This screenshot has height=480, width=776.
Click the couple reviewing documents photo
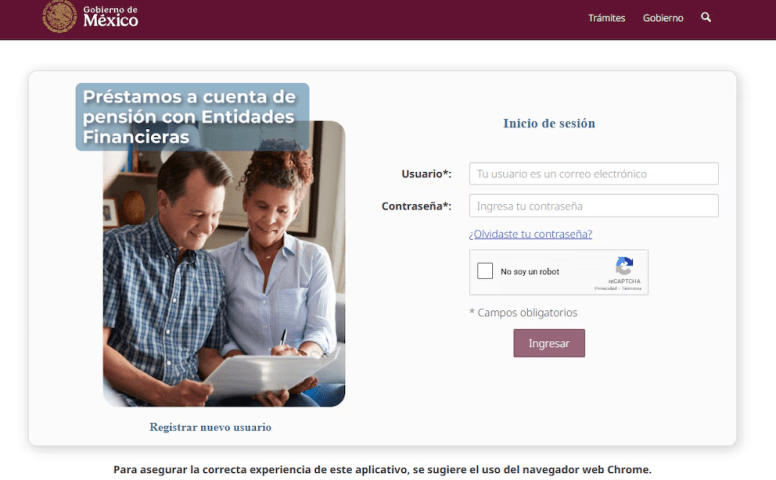(224, 277)
